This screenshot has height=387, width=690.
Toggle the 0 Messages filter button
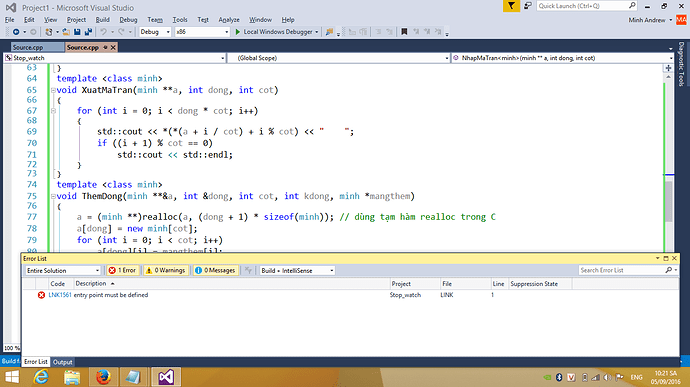(x=215, y=270)
